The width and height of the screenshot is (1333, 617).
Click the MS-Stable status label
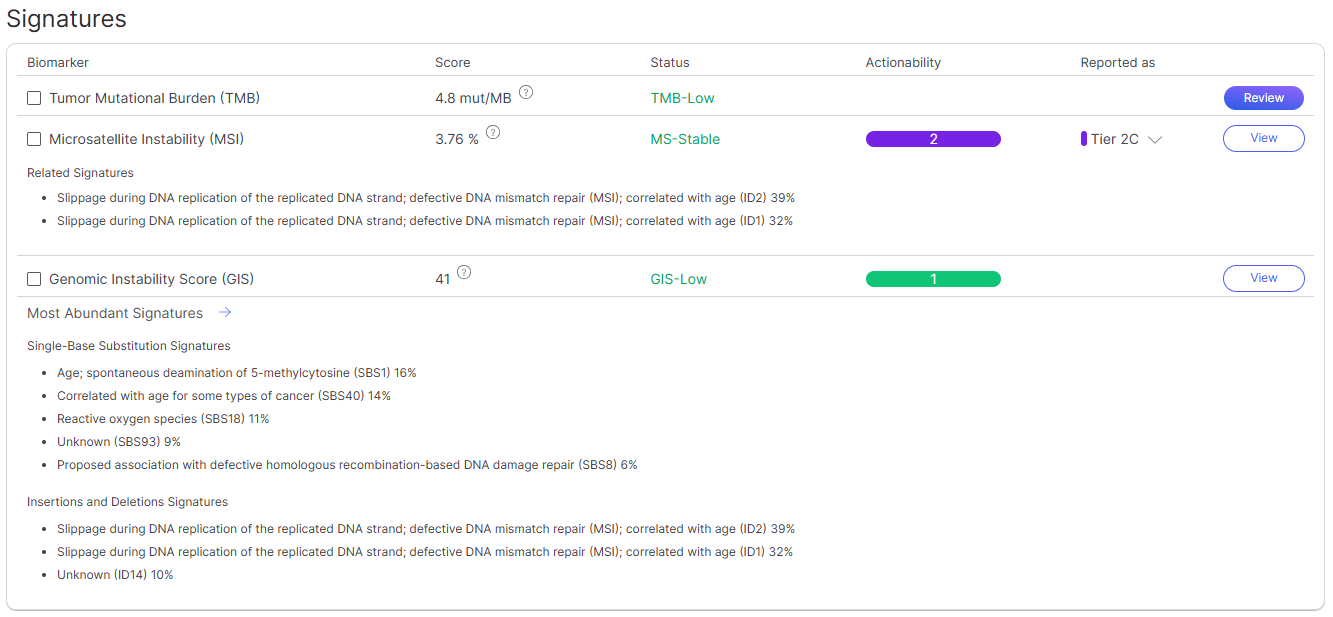[x=685, y=139]
